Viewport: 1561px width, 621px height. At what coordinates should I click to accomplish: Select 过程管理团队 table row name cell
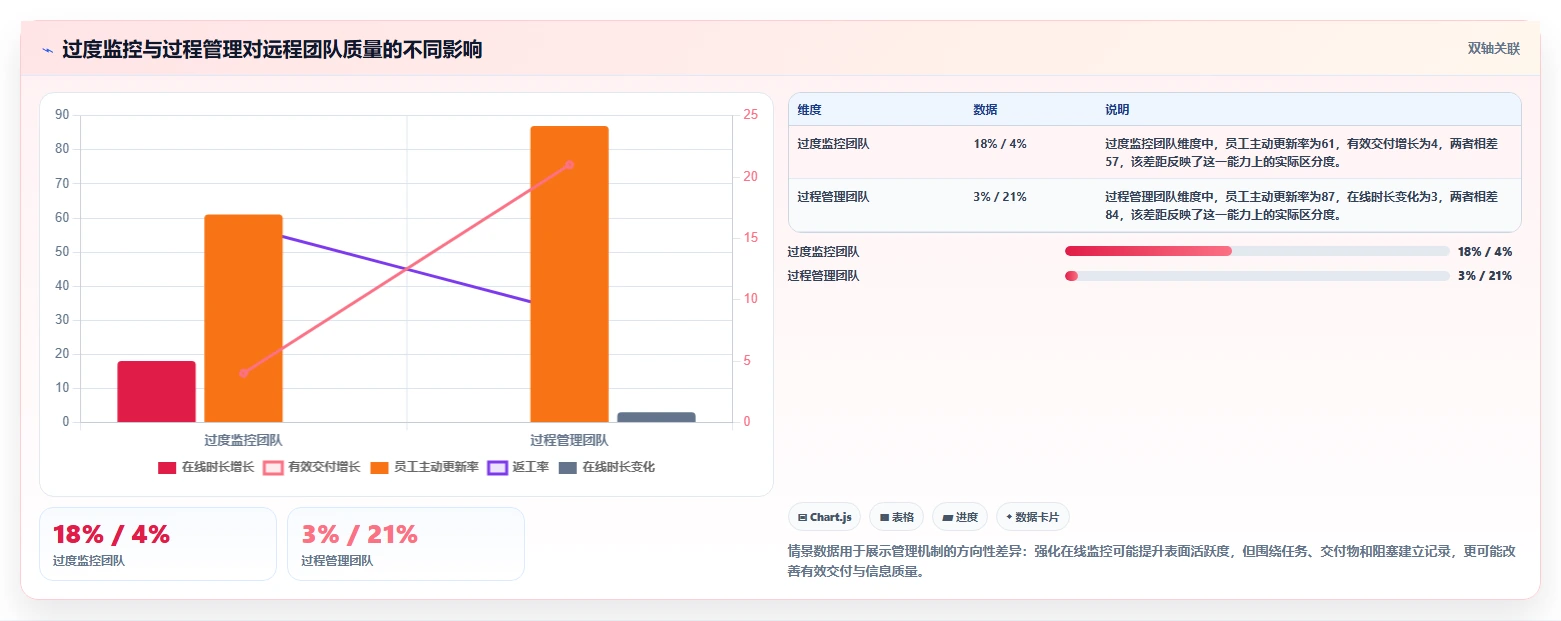833,197
